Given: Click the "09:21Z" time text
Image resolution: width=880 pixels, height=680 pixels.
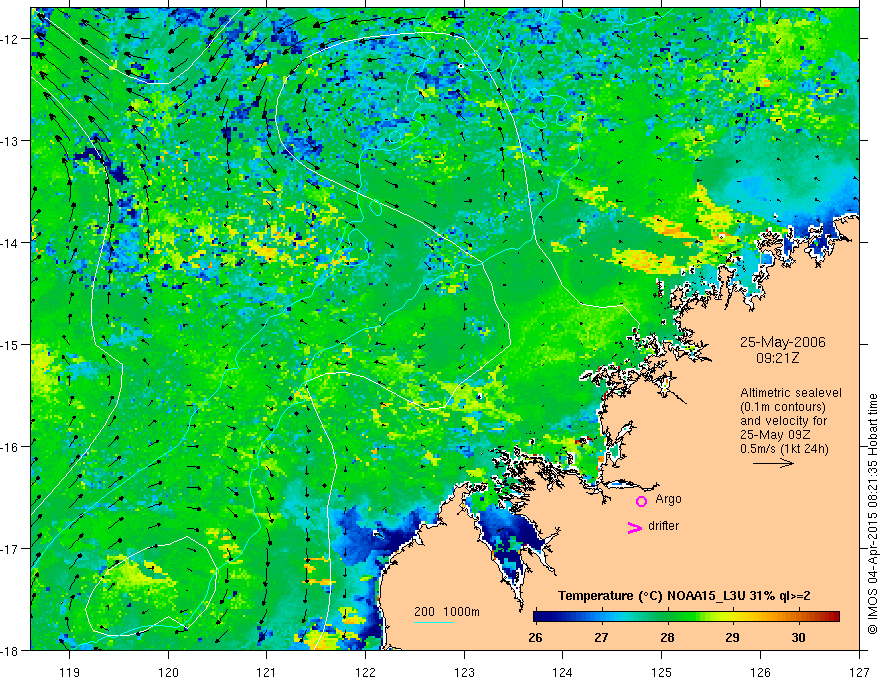Looking at the screenshot, I should [777, 358].
